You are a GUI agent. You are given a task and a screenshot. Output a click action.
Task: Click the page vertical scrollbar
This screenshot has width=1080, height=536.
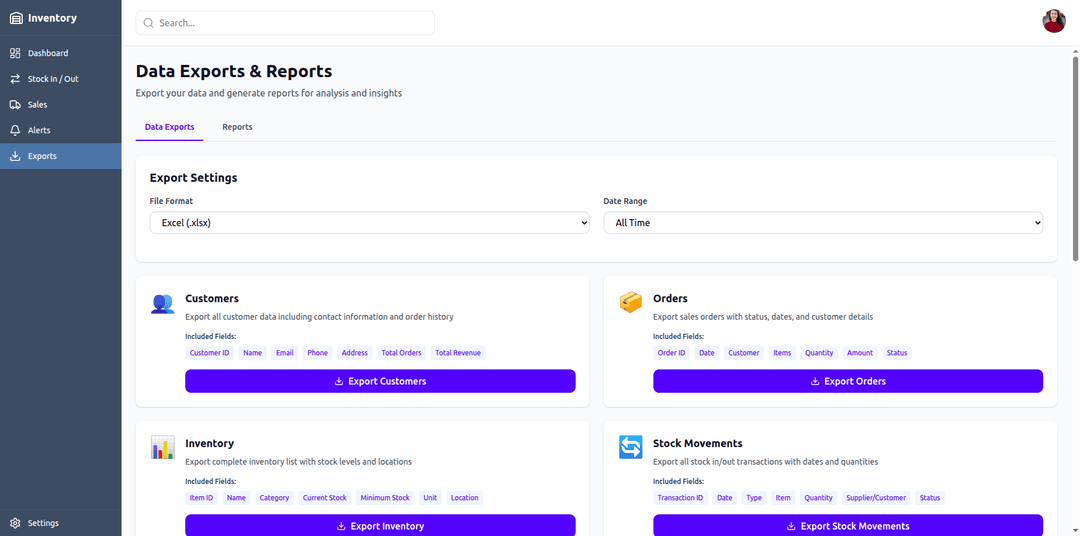pyautogui.click(x=1075, y=158)
